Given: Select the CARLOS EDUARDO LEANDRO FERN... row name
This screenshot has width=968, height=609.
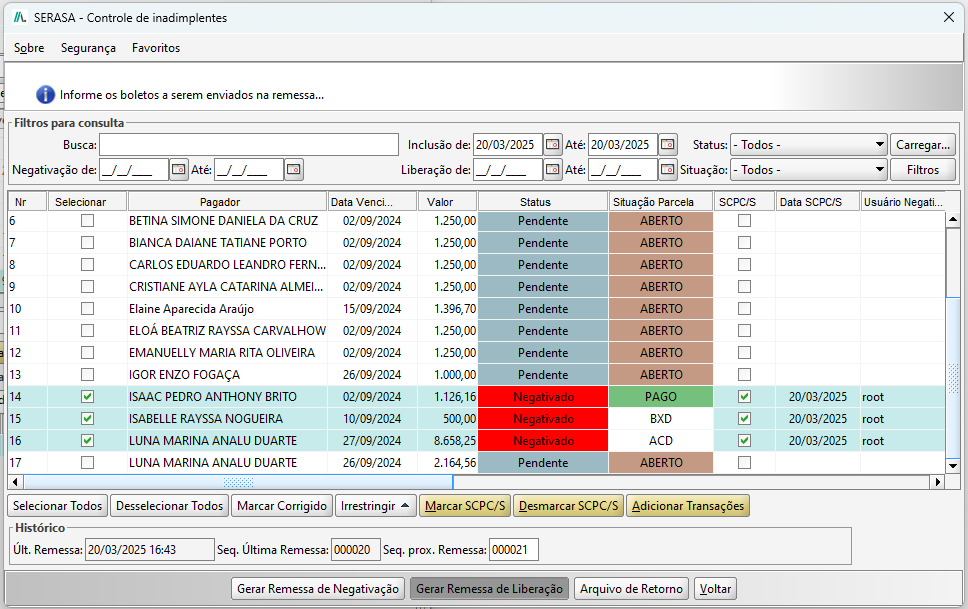Looking at the screenshot, I should (227, 264).
